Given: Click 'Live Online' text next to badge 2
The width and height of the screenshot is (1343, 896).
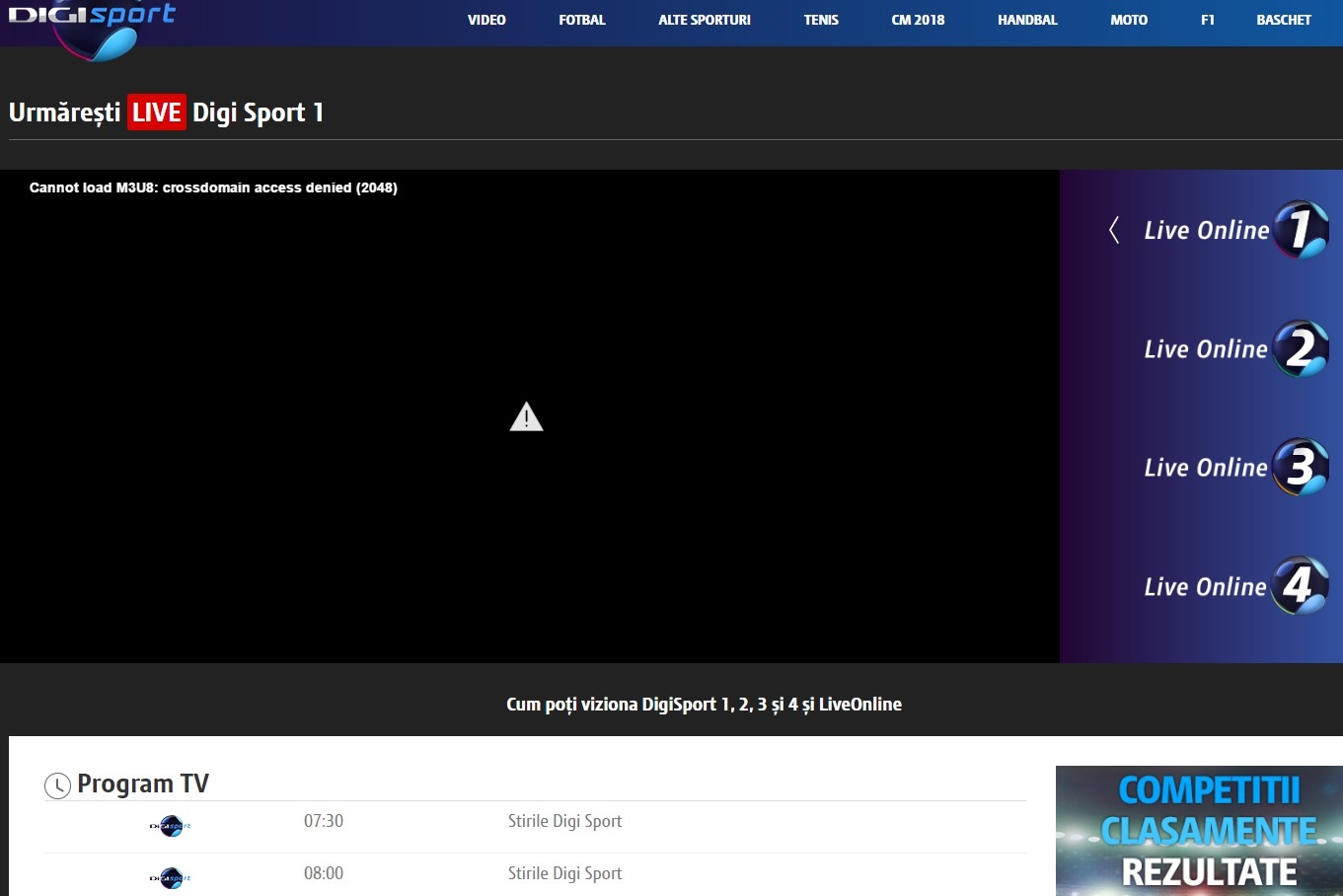Looking at the screenshot, I should coord(1206,349).
